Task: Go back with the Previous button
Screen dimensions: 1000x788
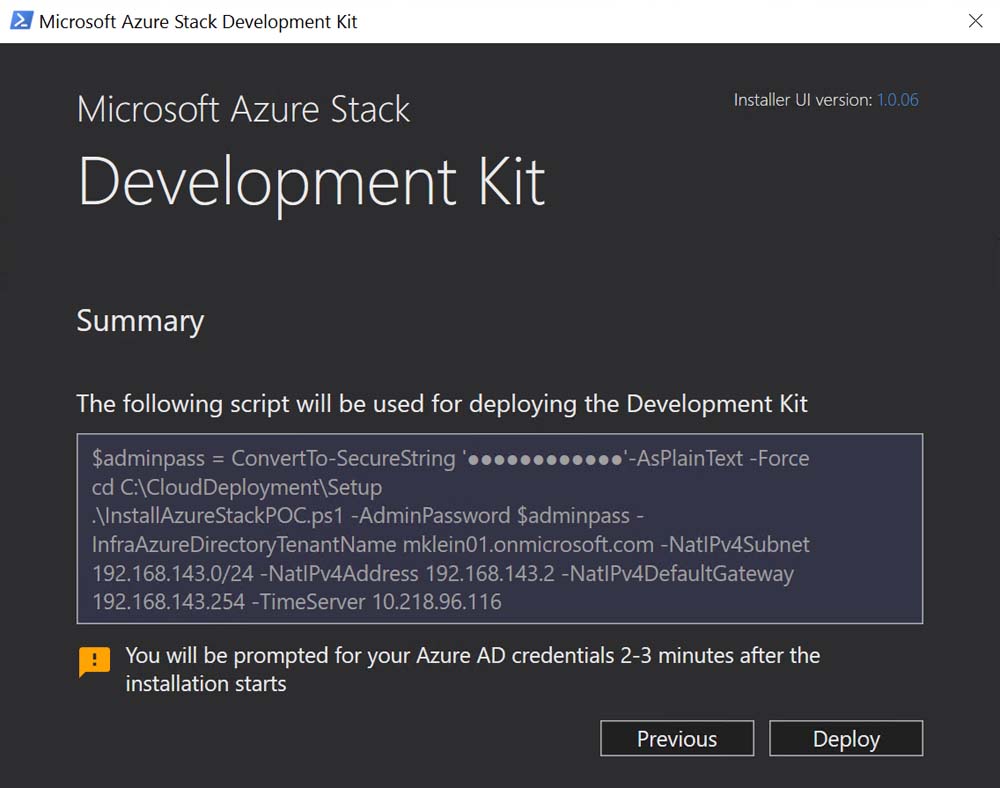Action: tap(677, 739)
